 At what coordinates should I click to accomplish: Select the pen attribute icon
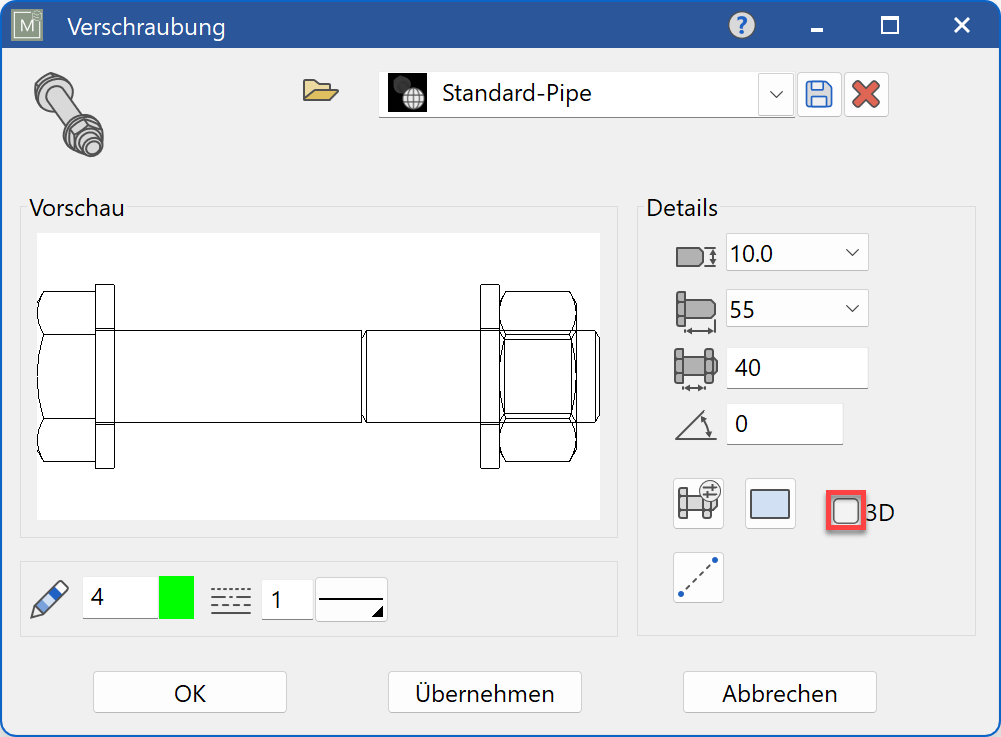pos(48,597)
